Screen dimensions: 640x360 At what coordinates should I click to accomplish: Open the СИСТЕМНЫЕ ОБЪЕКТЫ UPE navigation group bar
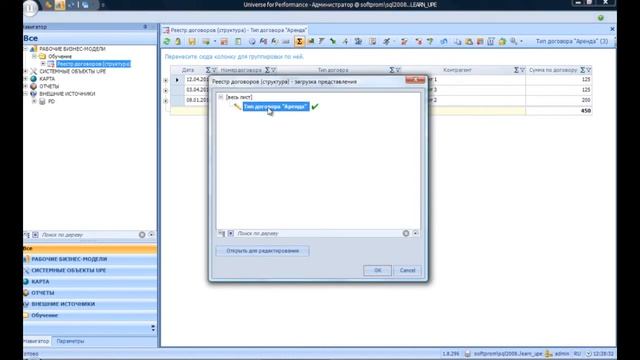[x=90, y=271]
